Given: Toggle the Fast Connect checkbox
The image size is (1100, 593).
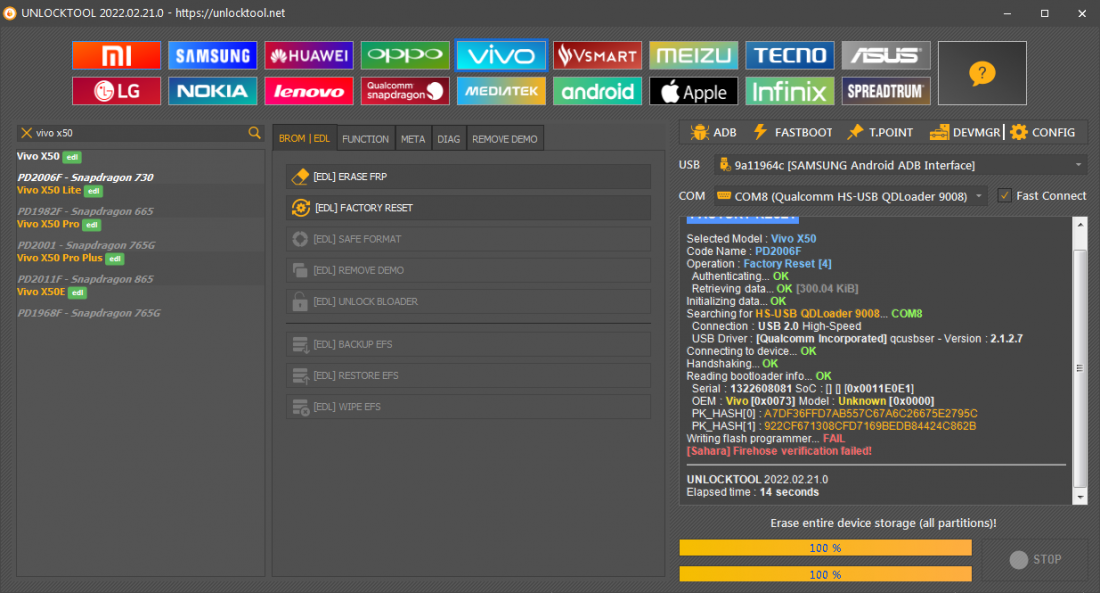Looking at the screenshot, I should coord(1005,196).
